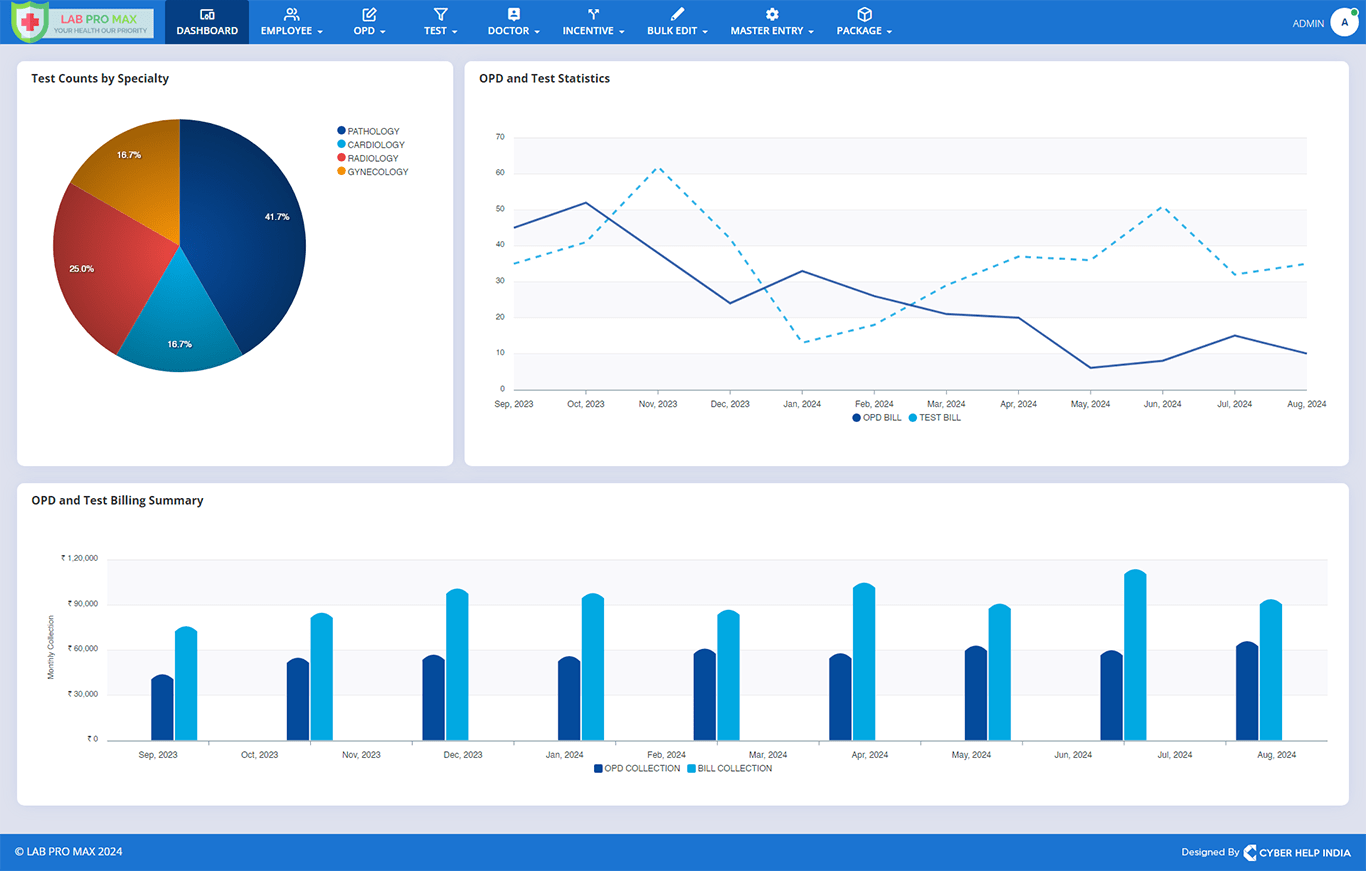Click the Pathology color swatch in pie legend
This screenshot has width=1366, height=871.
pos(341,131)
